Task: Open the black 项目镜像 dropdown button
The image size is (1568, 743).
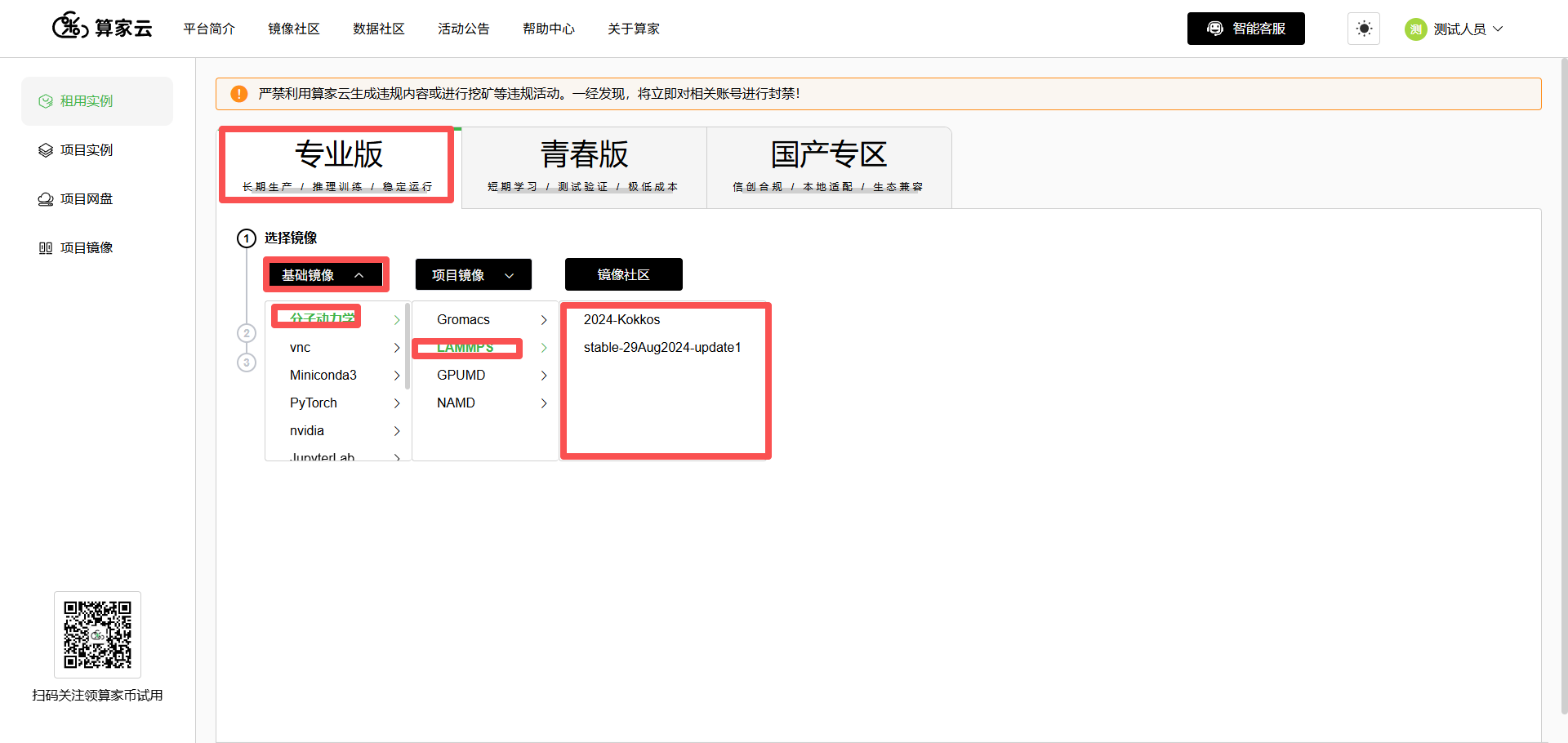Action: tap(474, 274)
